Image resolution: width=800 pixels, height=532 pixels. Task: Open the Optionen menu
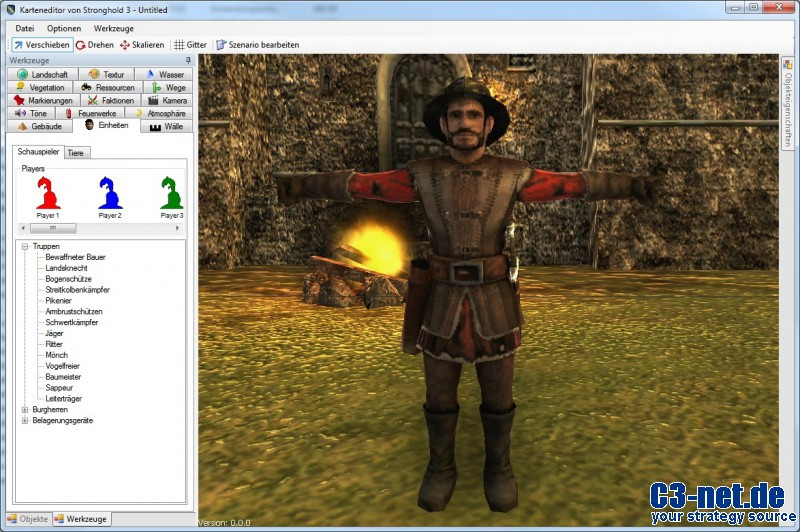tap(64, 29)
